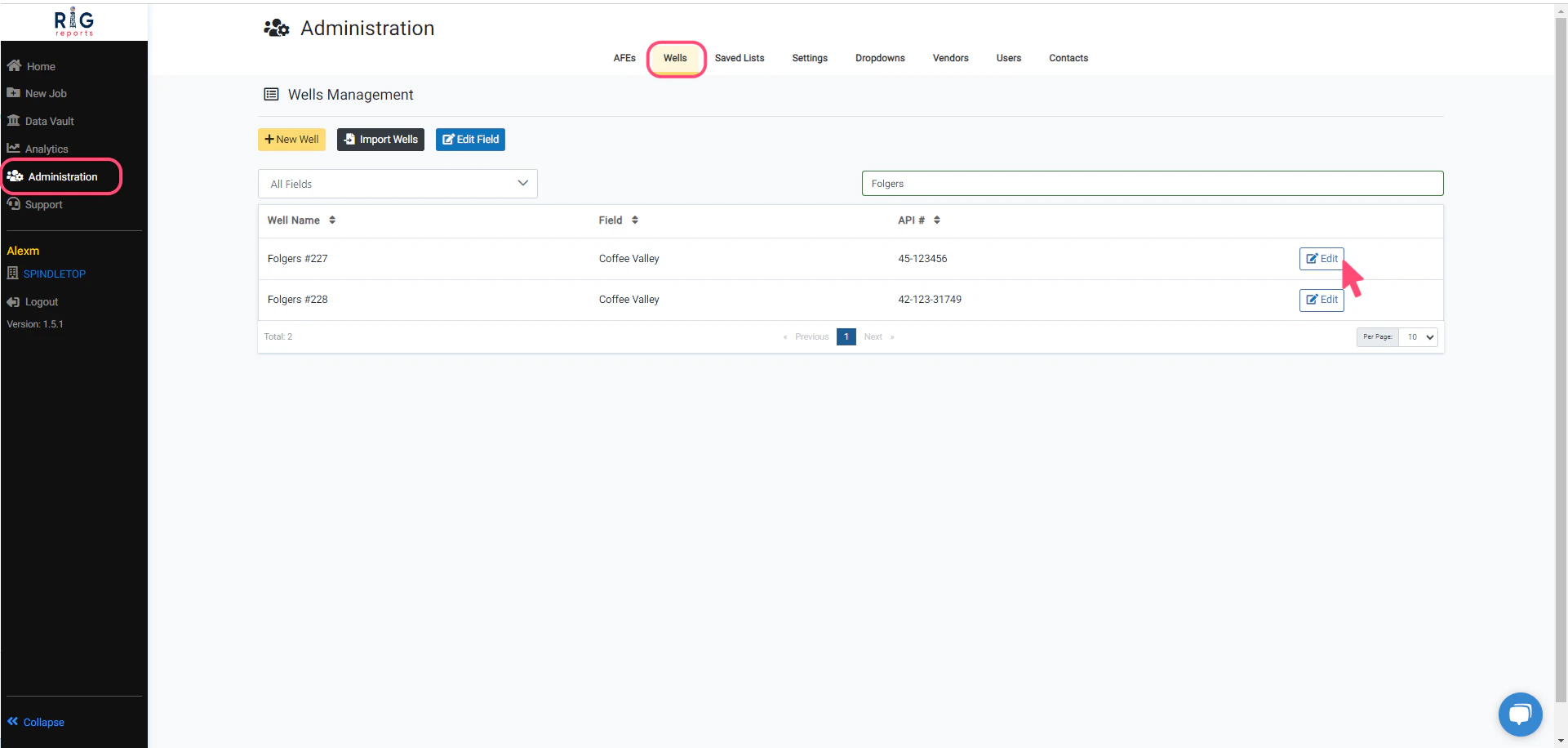Click the page scrollbar
1568x748 pixels.
1561,359
